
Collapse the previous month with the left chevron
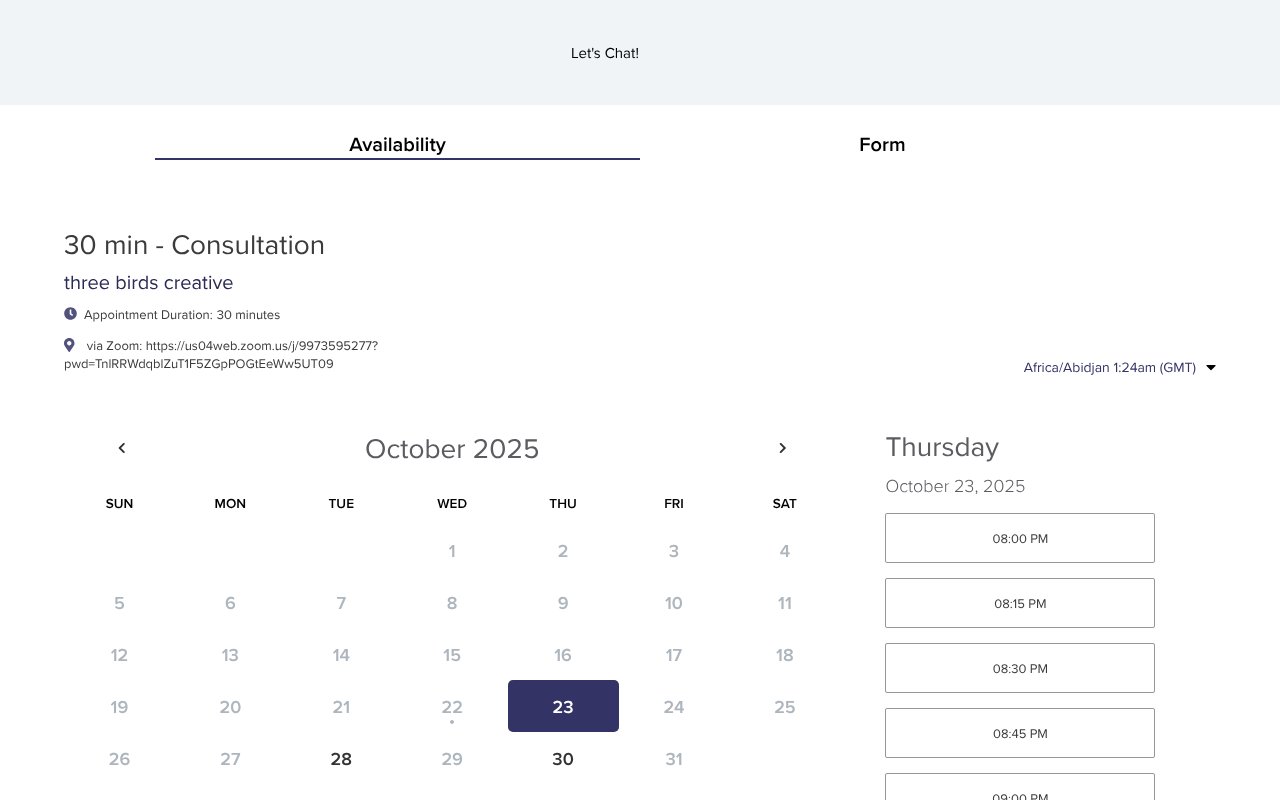[121, 448]
